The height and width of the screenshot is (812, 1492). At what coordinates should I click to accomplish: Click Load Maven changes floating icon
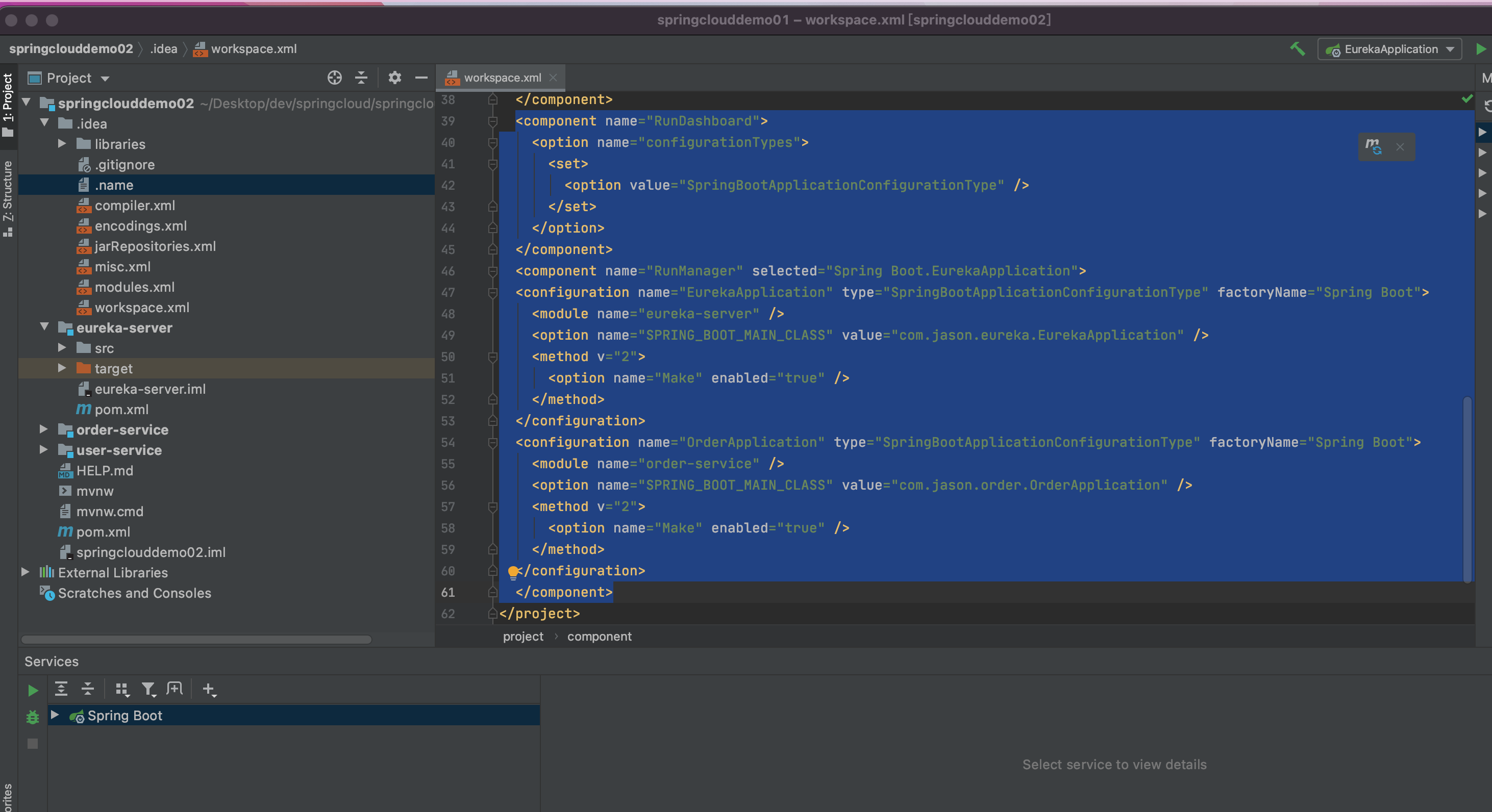click(x=1373, y=146)
